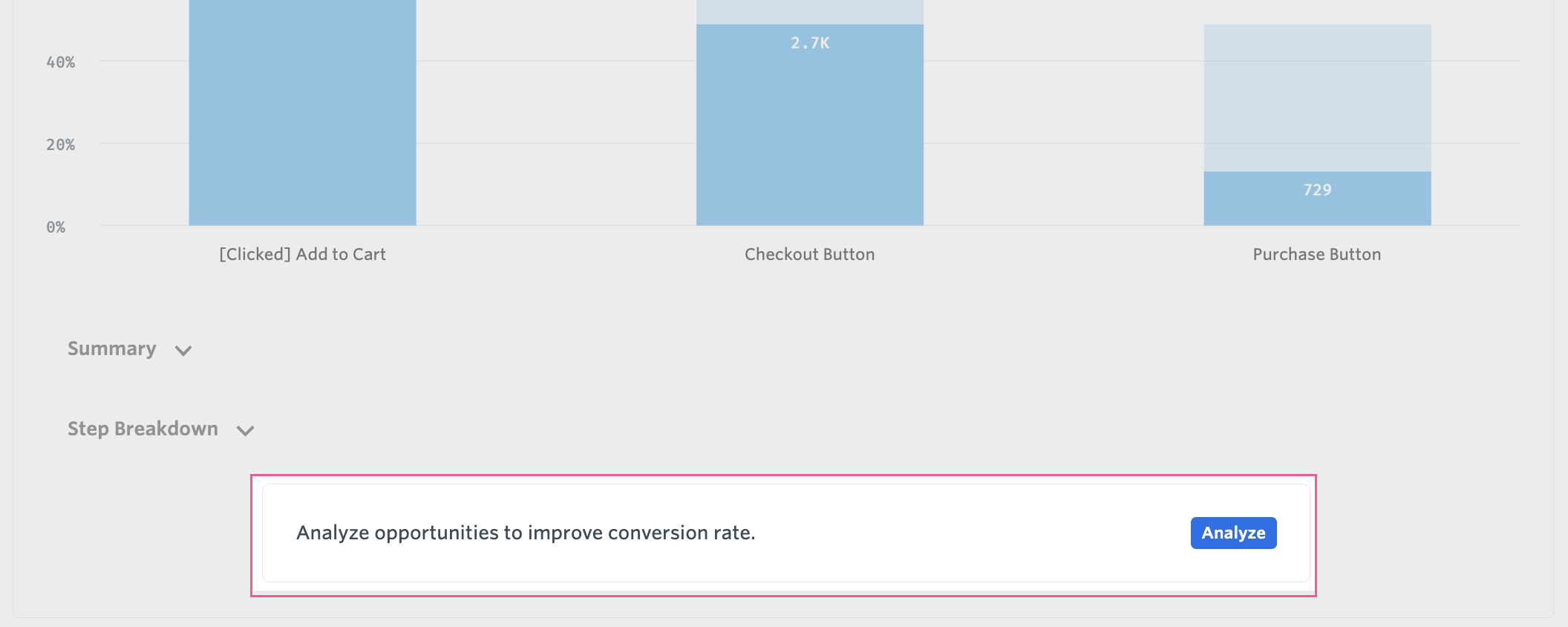Open the Step Breakdown heading
This screenshot has width=1568, height=627.
click(x=143, y=429)
